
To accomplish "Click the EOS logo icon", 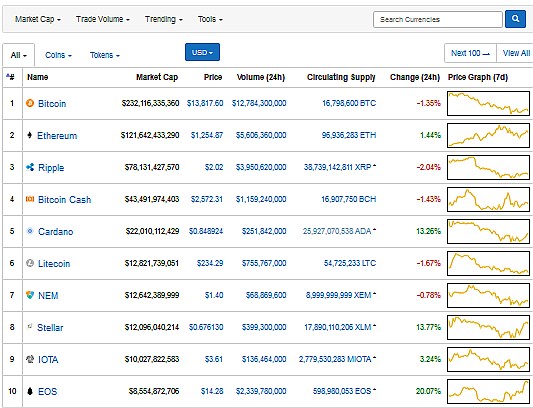I will tap(30, 391).
